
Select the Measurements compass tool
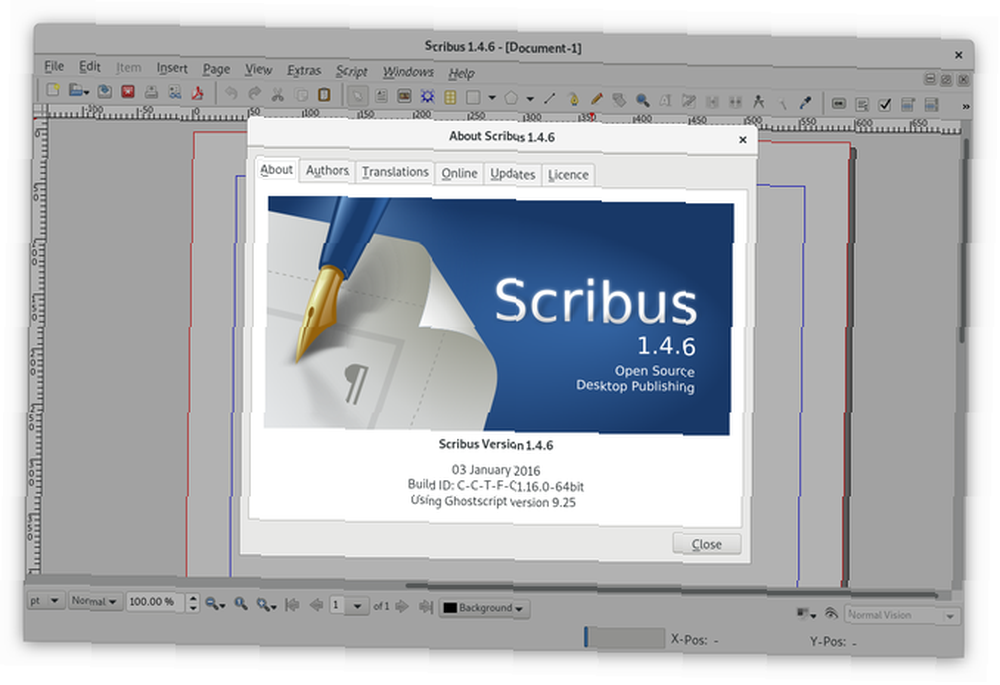[758, 101]
